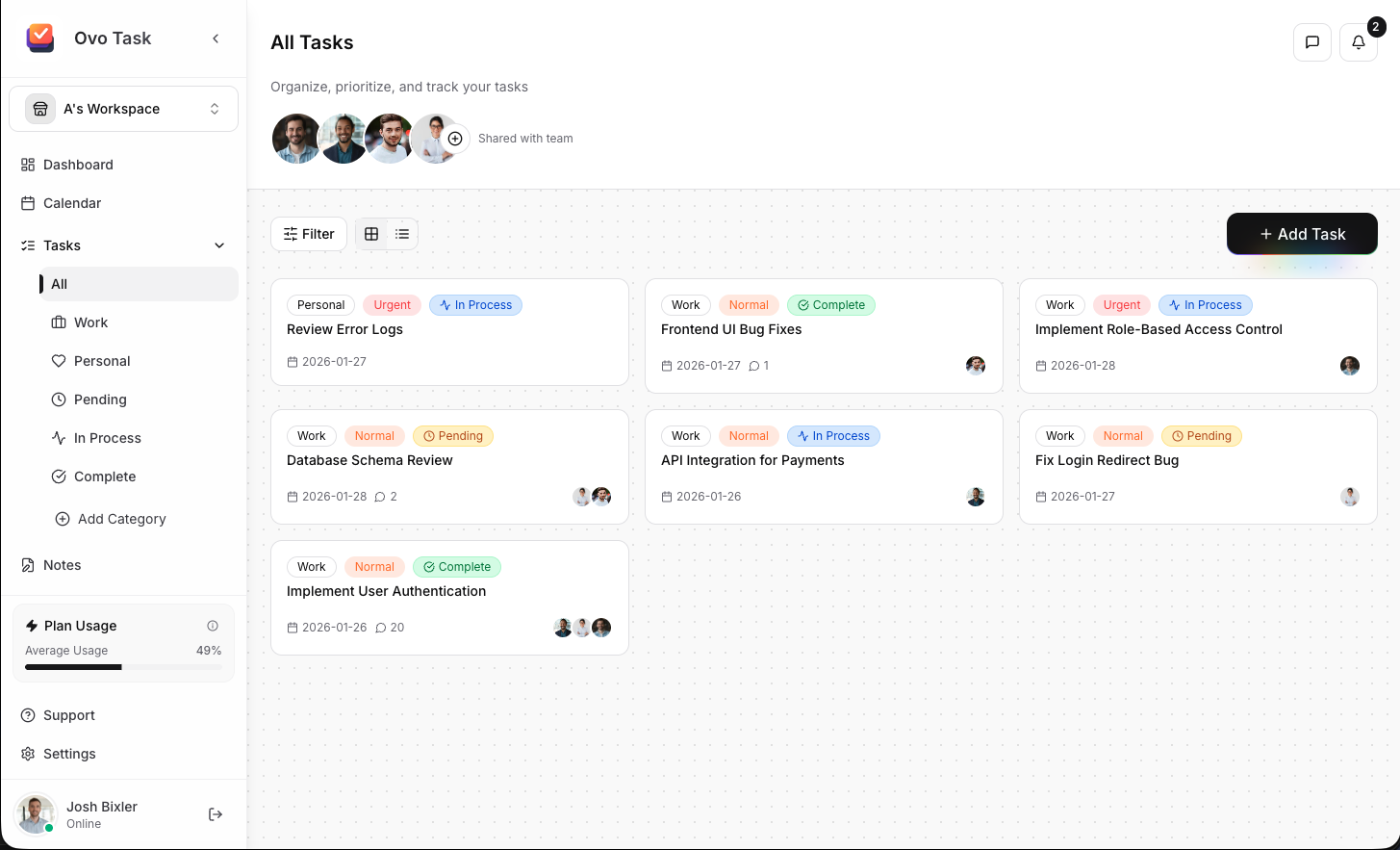The width and height of the screenshot is (1400, 850).
Task: Collapse the sidebar with the chevron arrow
Action: click(x=216, y=39)
